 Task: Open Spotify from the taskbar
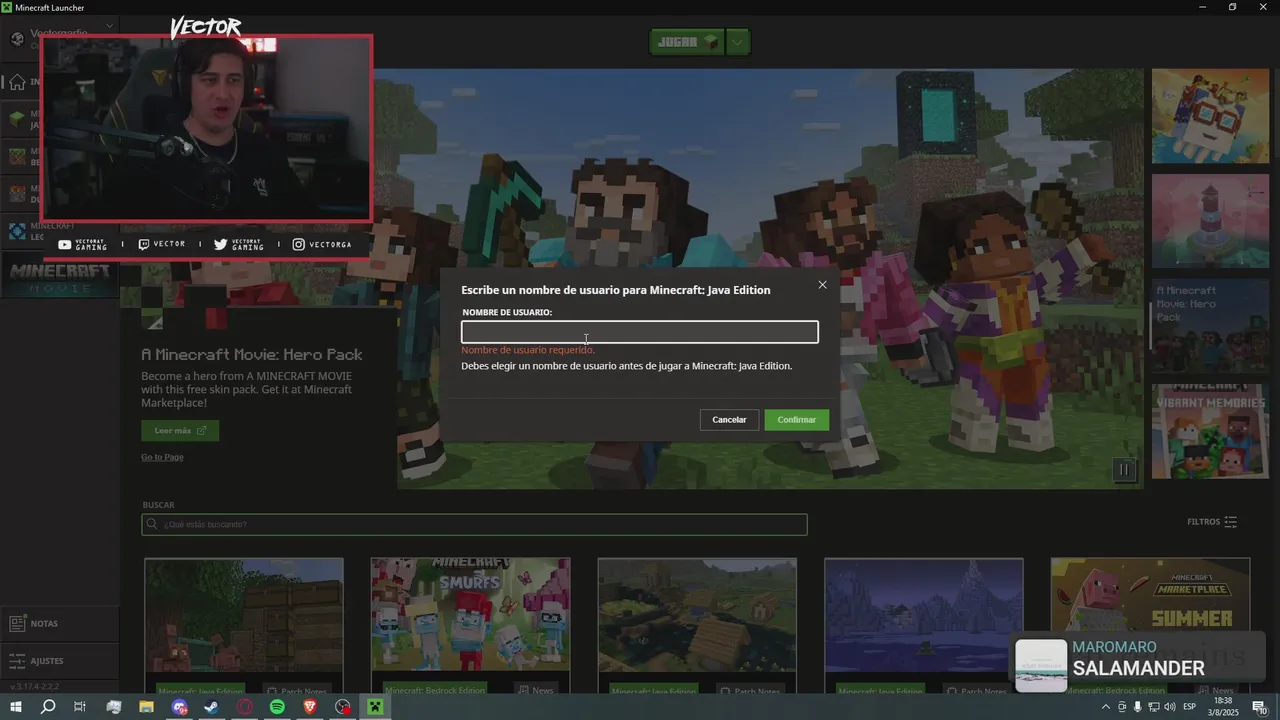tap(277, 707)
